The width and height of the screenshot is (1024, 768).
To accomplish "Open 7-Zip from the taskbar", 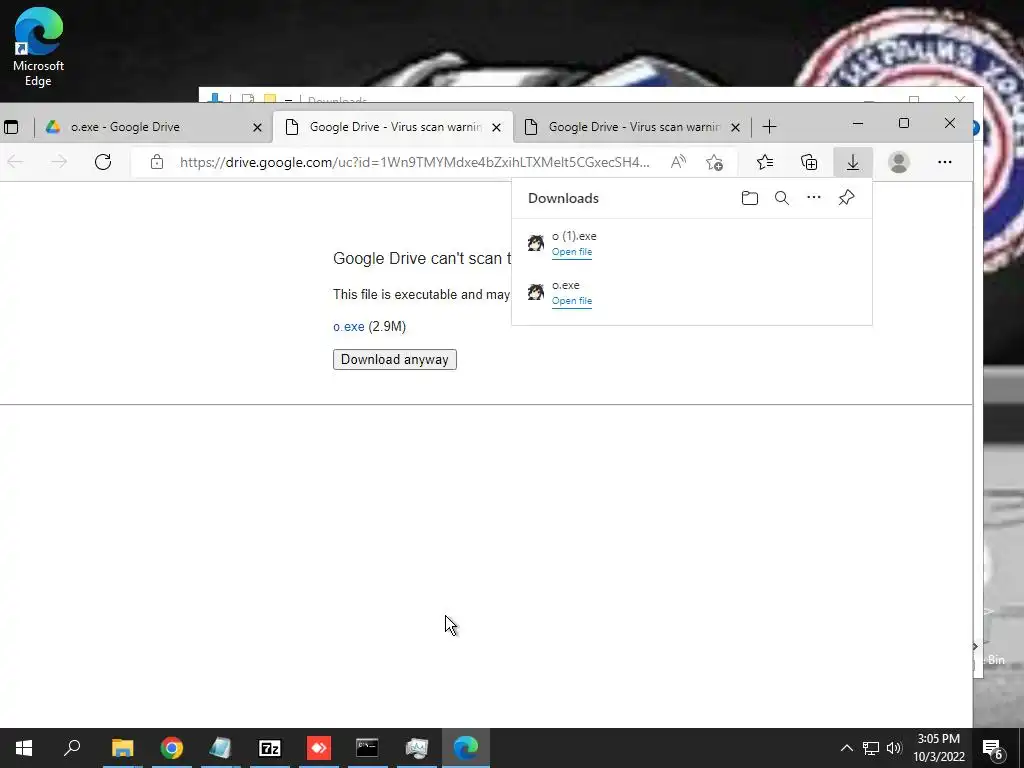I will pyautogui.click(x=270, y=748).
